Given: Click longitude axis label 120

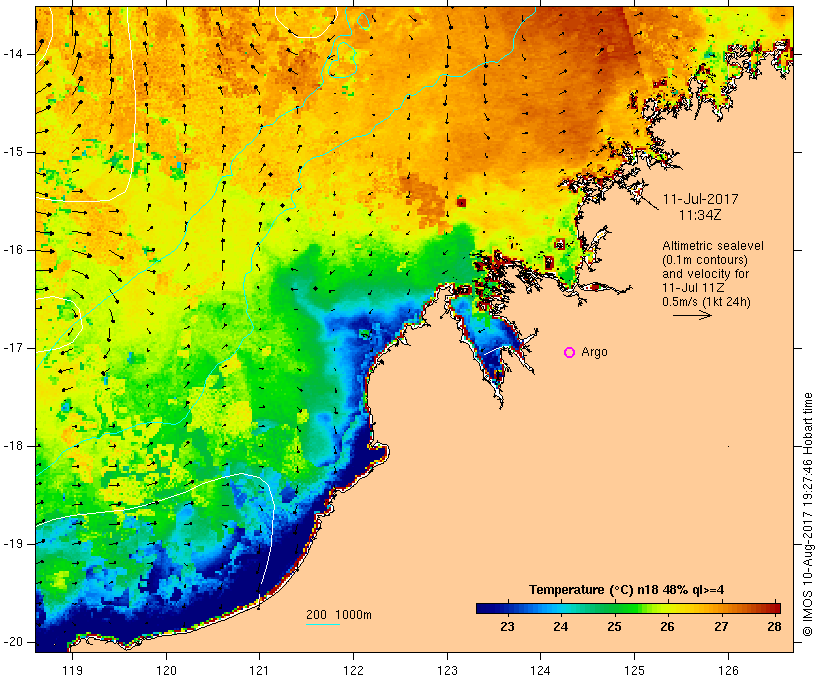Looking at the screenshot, I should click(166, 670).
